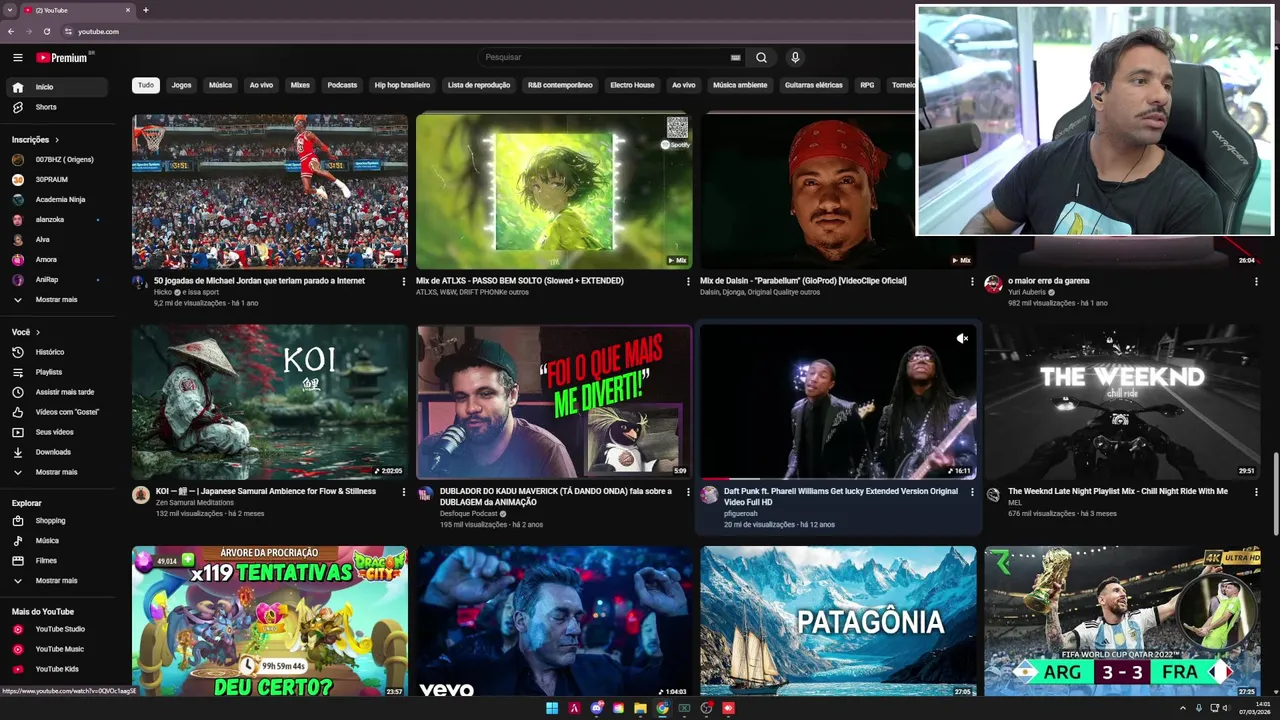Start voice search with the microphone
Image resolution: width=1280 pixels, height=720 pixels.
click(x=795, y=57)
